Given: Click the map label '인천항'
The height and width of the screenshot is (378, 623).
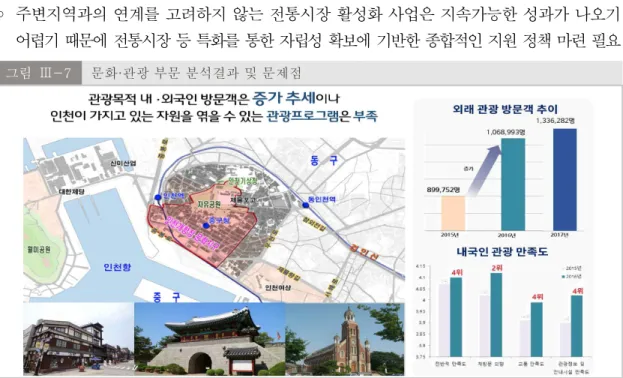Looking at the screenshot, I should coord(117,267).
